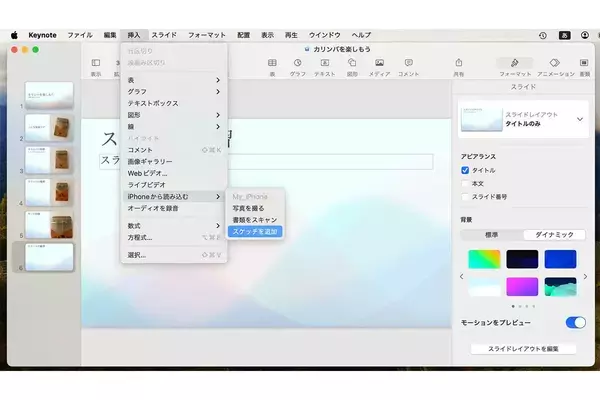Show next backgrounds with the right arrow
Viewport: 600px width, 400px height.
(585, 275)
